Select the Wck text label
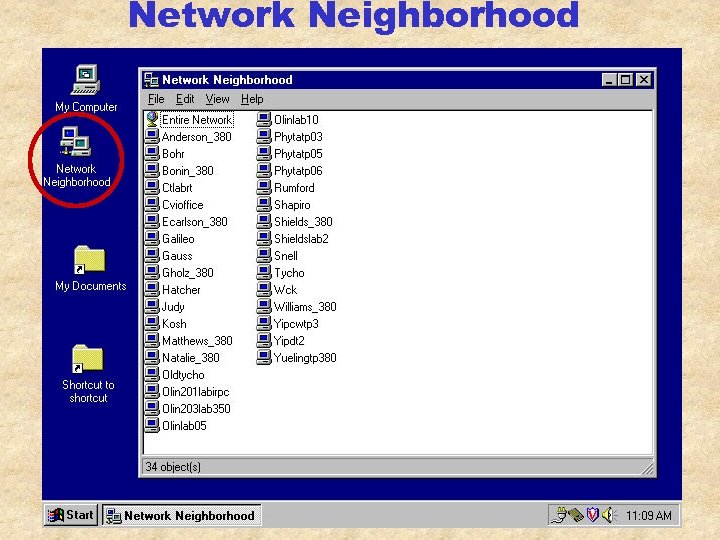This screenshot has height=540, width=720. [x=285, y=290]
